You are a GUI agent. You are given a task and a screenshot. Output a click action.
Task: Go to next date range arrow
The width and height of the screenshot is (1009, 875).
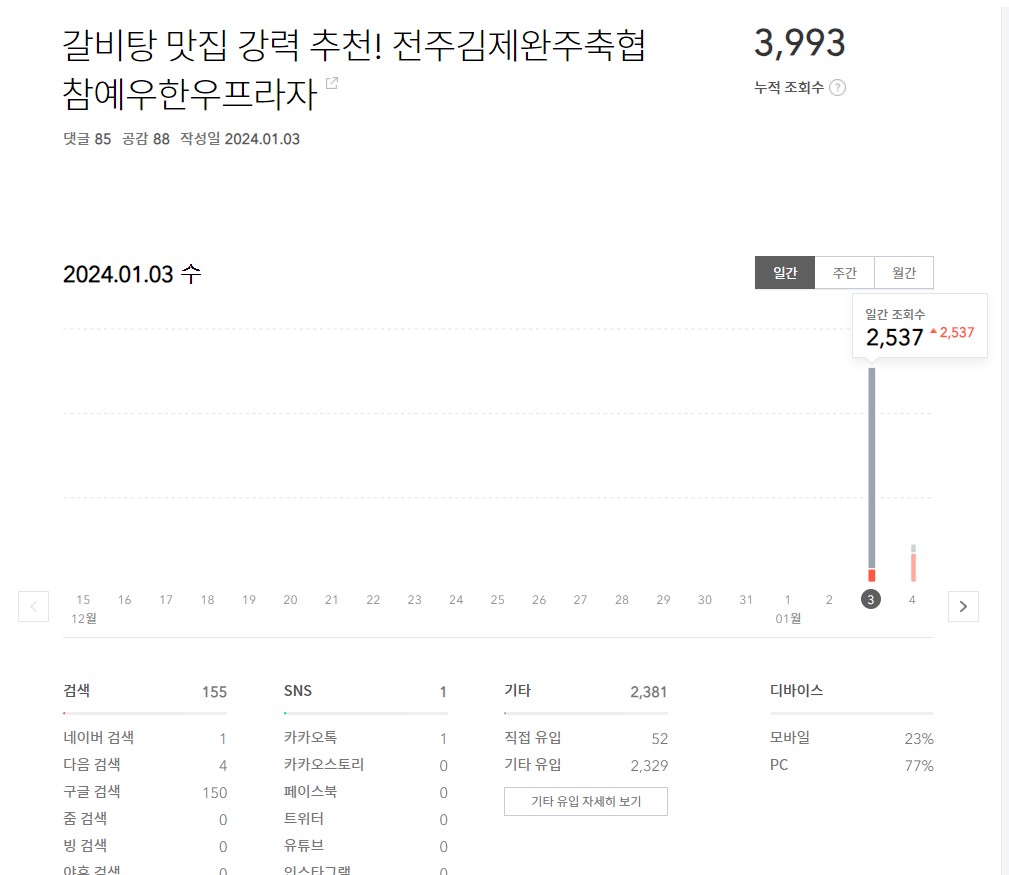point(963,606)
